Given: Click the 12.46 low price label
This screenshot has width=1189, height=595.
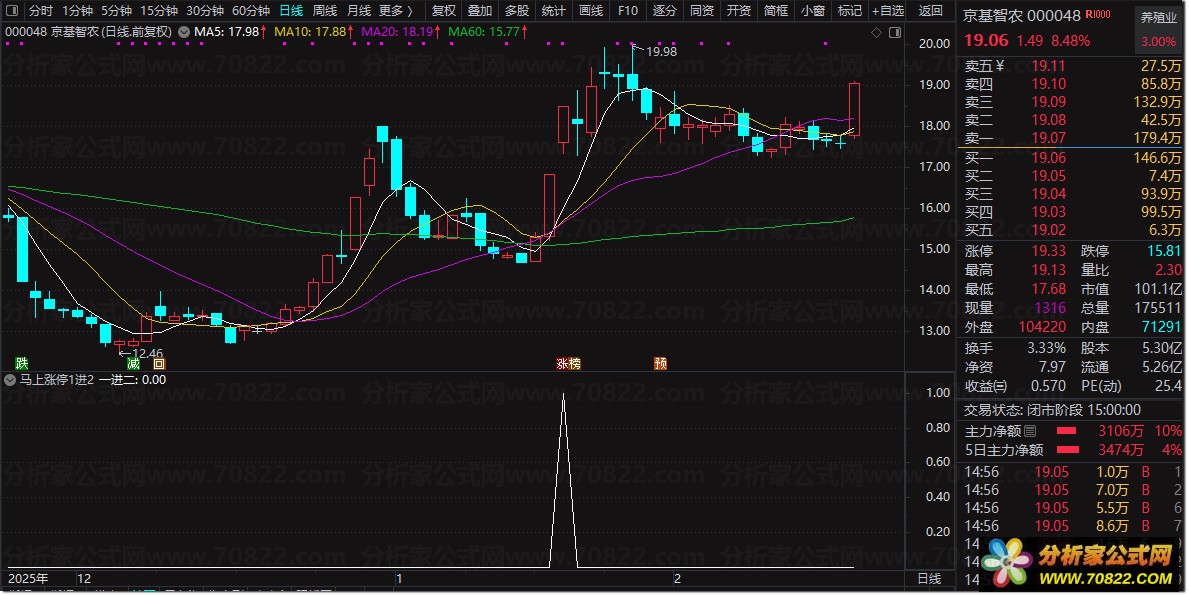Looking at the screenshot, I should (147, 353).
